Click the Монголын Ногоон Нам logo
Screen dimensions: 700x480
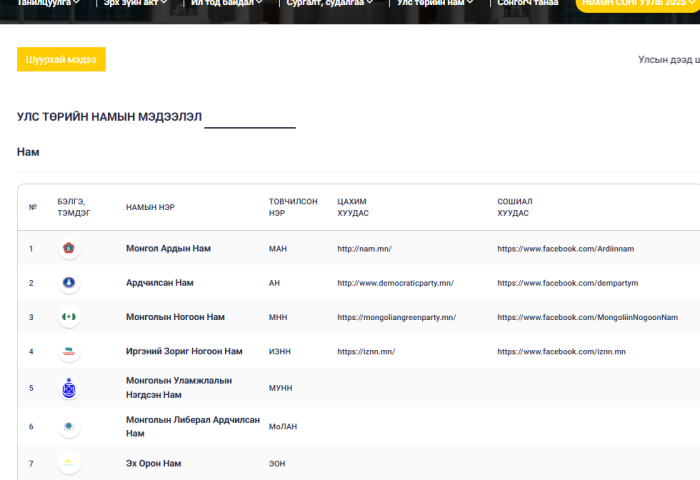click(x=69, y=317)
